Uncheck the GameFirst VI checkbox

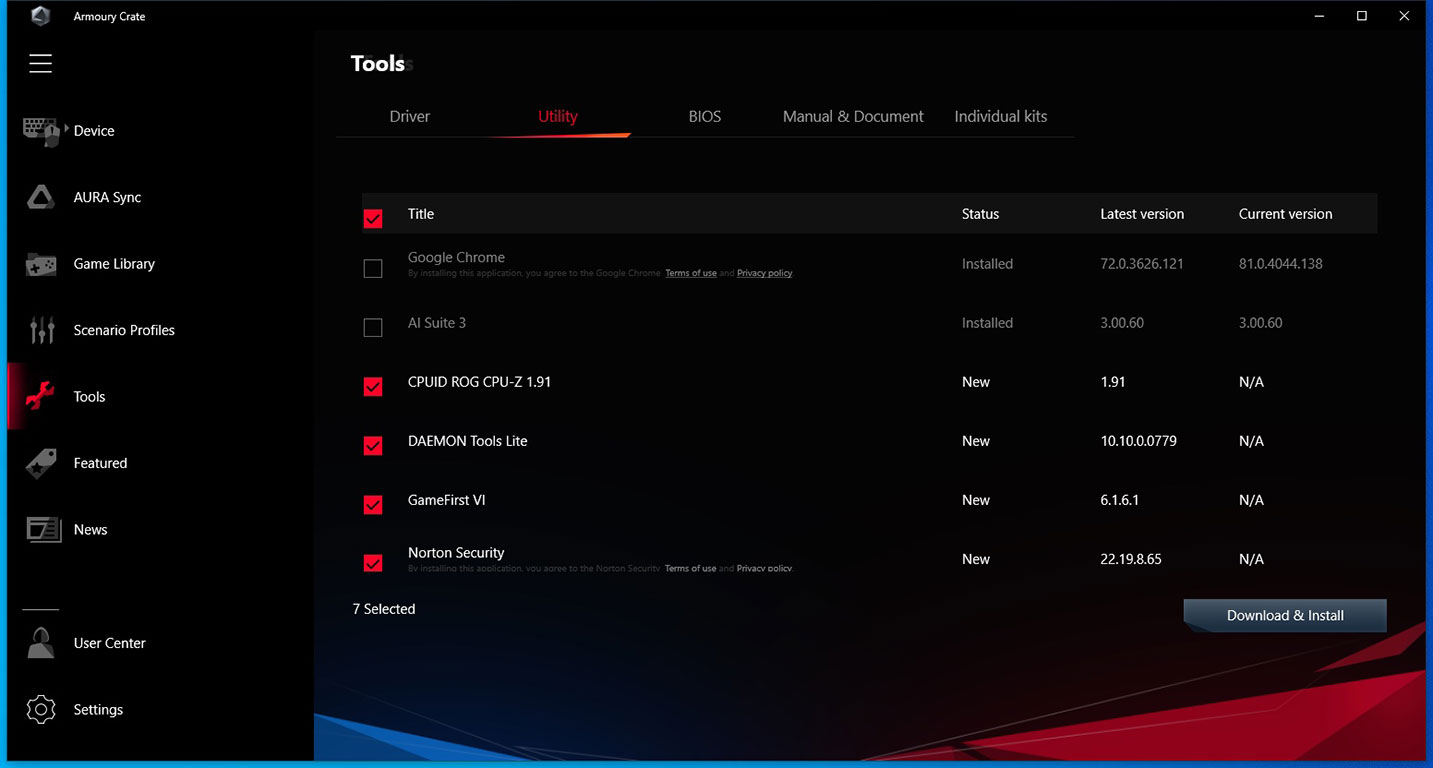click(373, 504)
